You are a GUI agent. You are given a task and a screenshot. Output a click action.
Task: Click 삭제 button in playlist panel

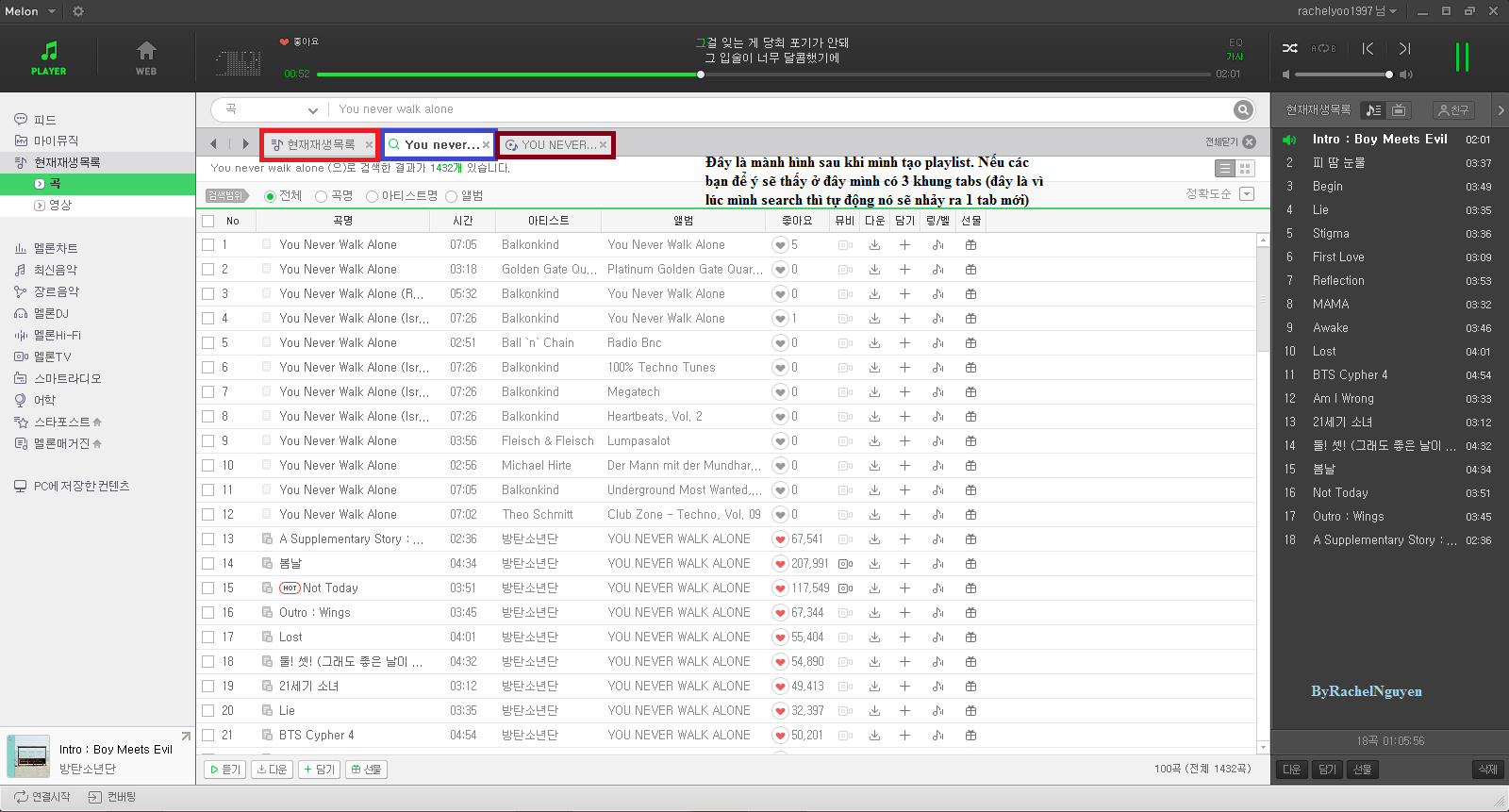tap(1486, 770)
